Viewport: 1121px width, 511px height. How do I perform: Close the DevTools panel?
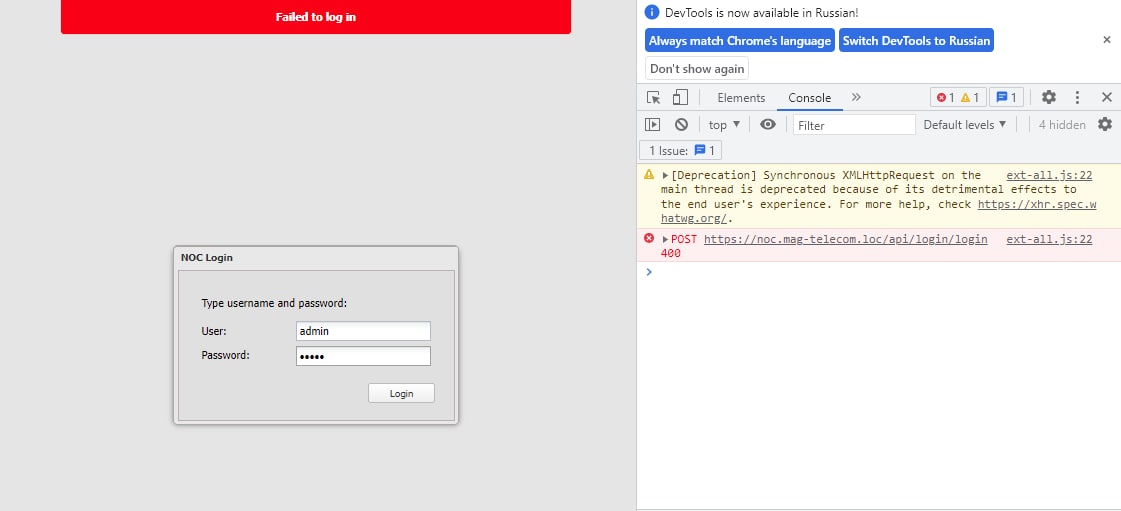tap(1106, 97)
